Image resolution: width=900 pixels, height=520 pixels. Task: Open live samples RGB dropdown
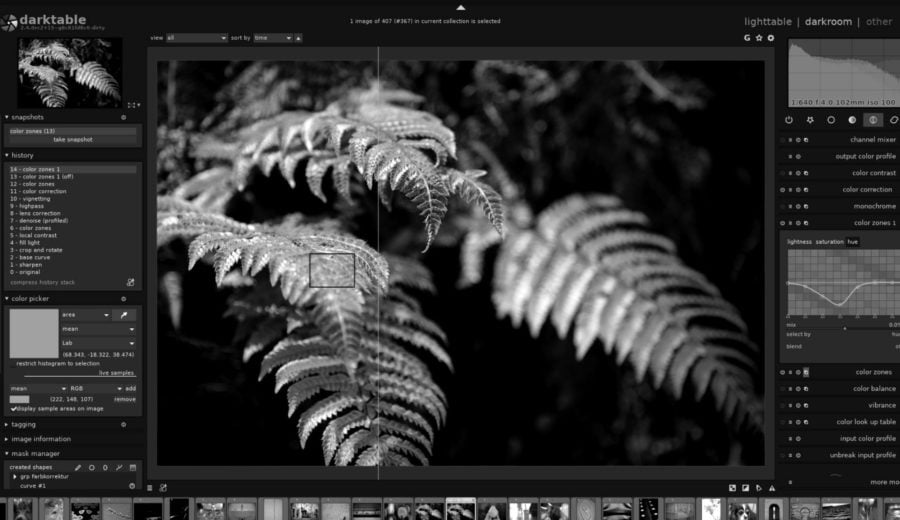[96, 389]
